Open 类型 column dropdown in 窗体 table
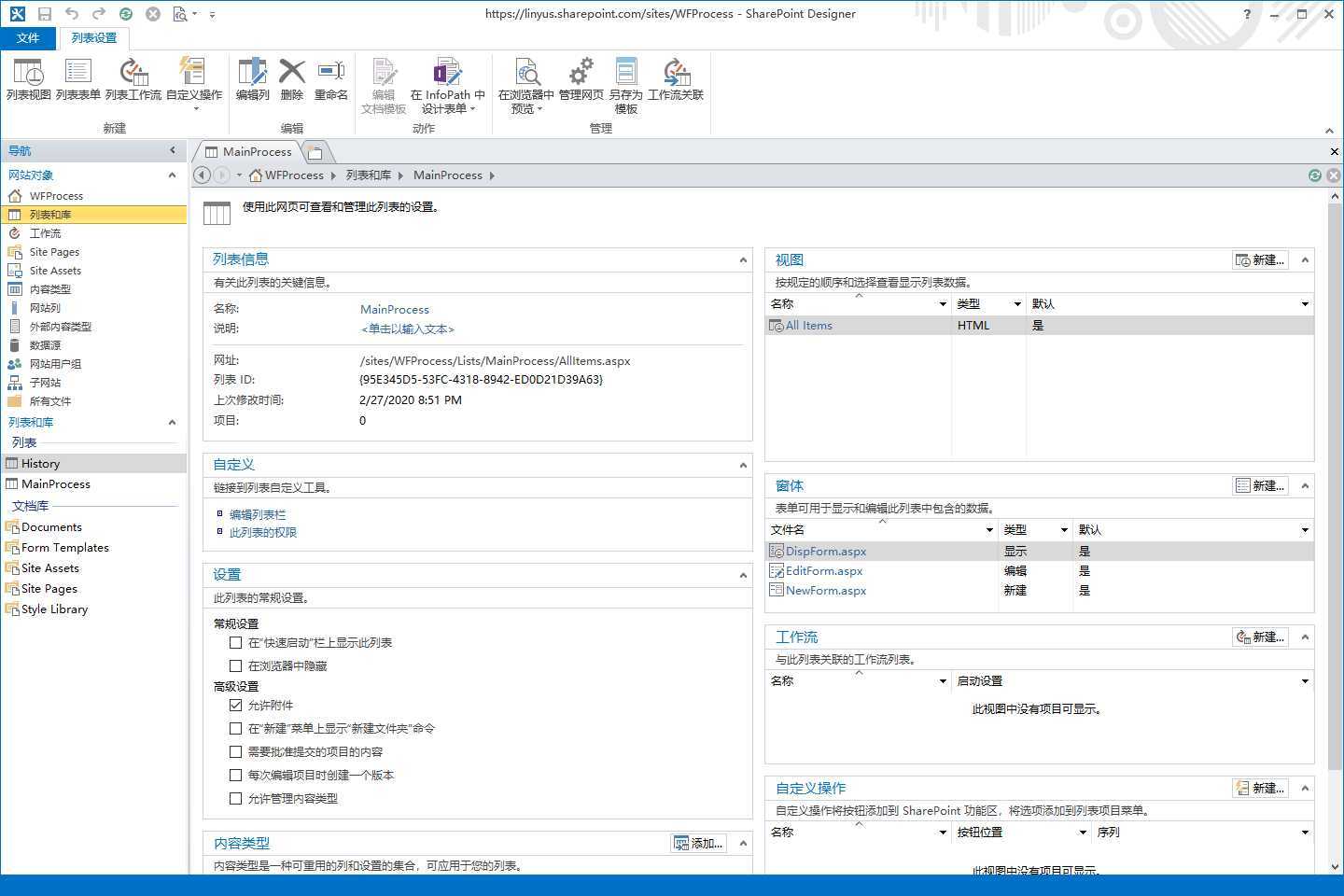Viewport: 1344px width, 896px height. [x=1063, y=530]
